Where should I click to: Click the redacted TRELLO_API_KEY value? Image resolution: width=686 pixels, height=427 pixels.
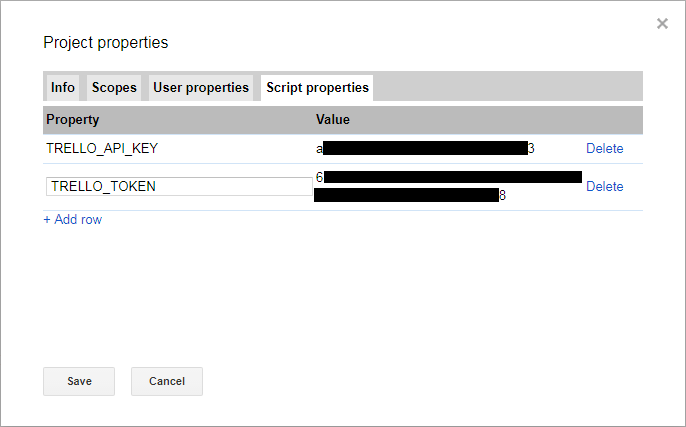425,149
